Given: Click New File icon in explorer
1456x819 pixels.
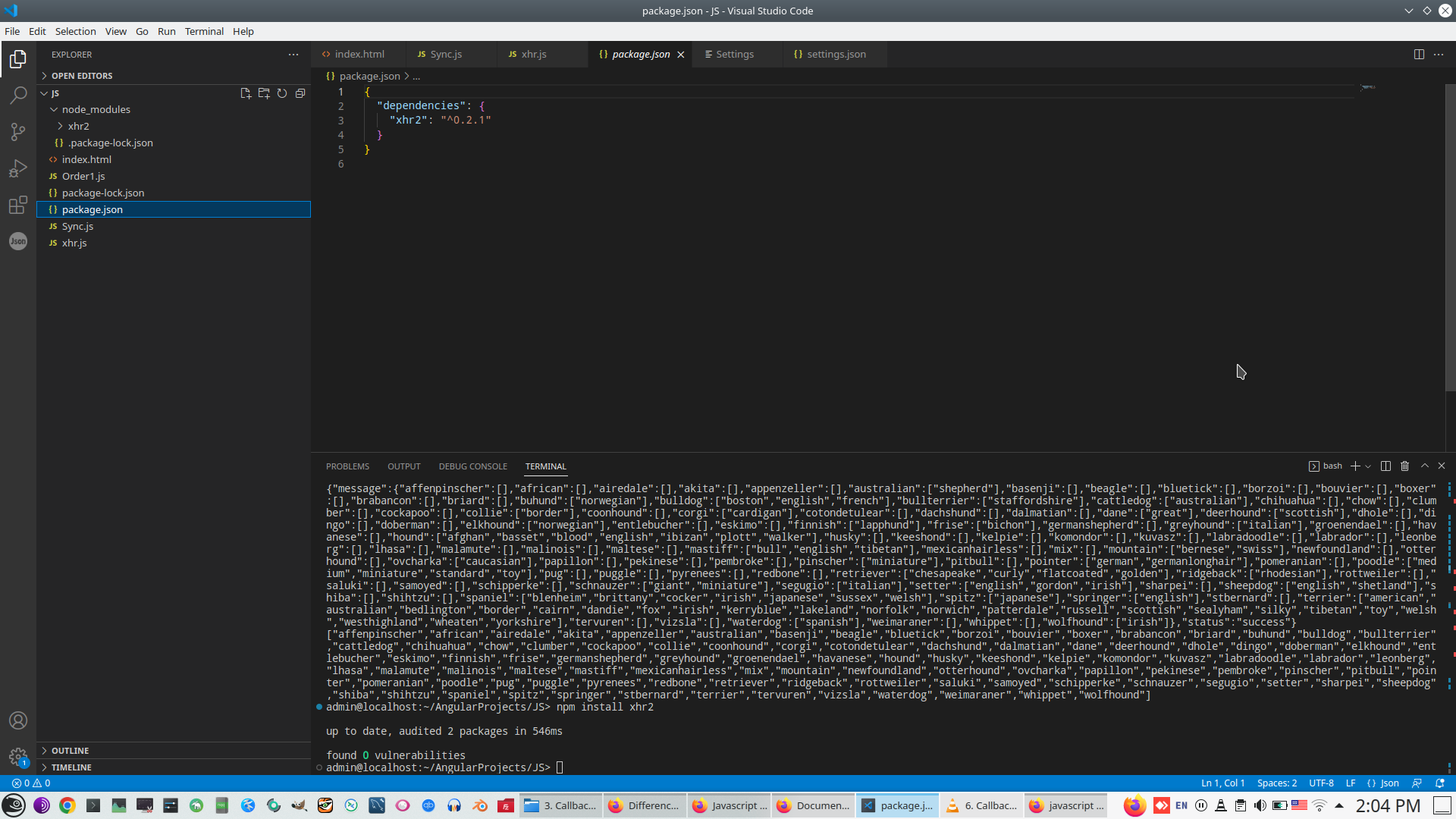Looking at the screenshot, I should click(246, 93).
